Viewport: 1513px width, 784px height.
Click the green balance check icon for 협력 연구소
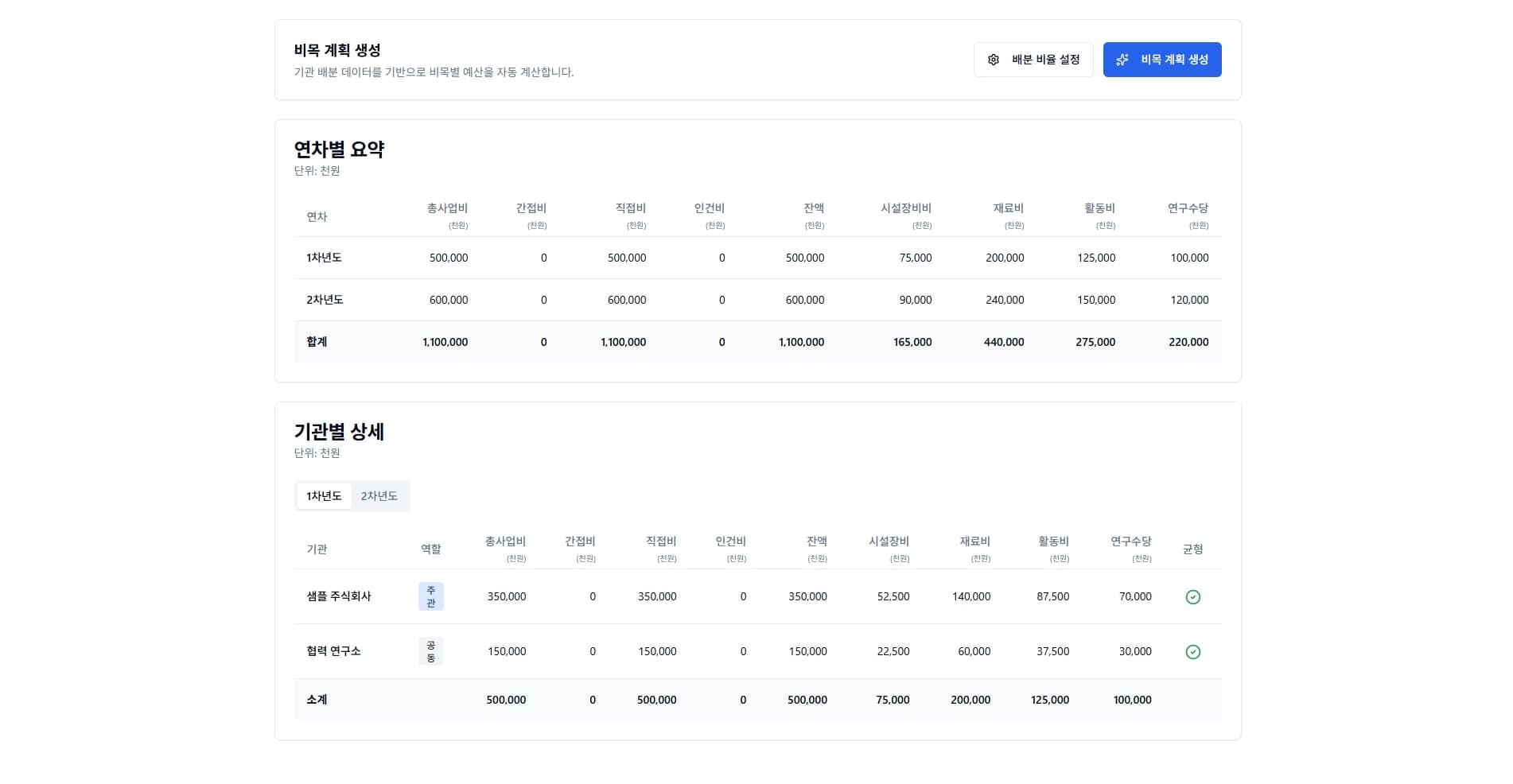click(x=1192, y=652)
